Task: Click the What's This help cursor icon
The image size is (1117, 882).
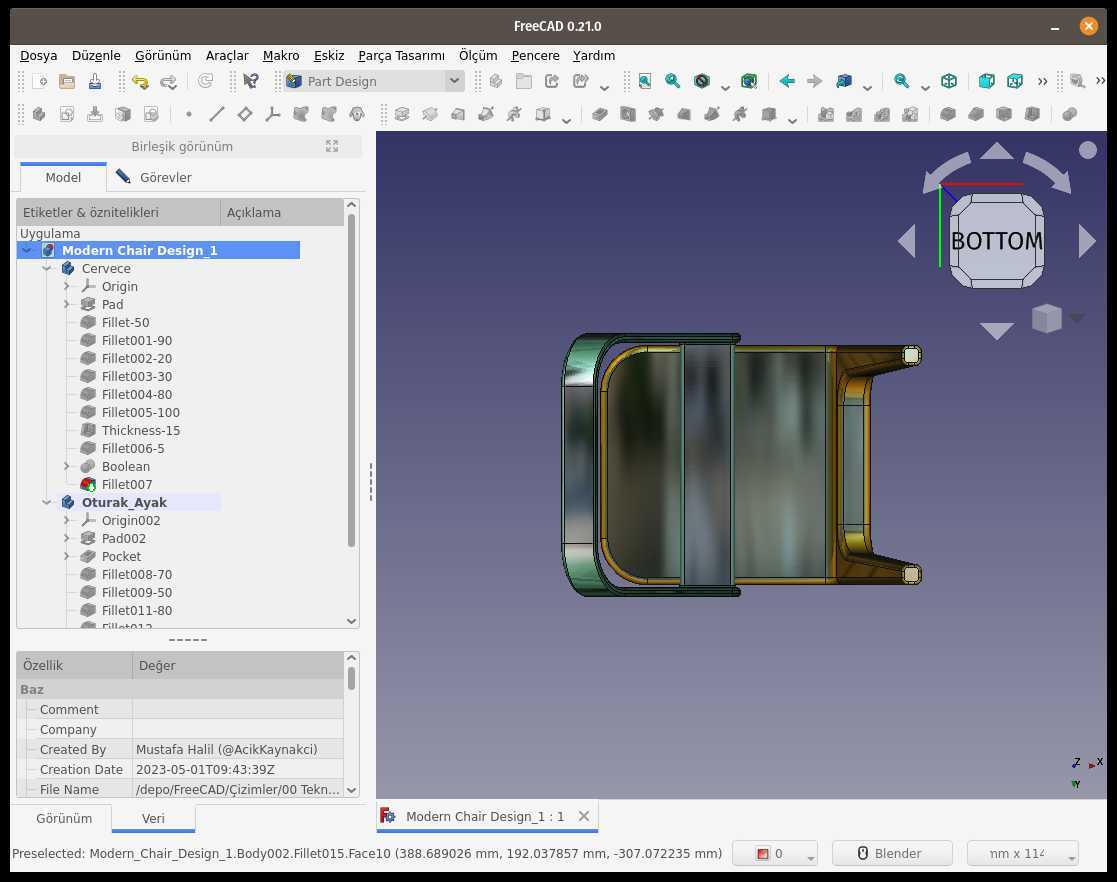Action: [251, 81]
